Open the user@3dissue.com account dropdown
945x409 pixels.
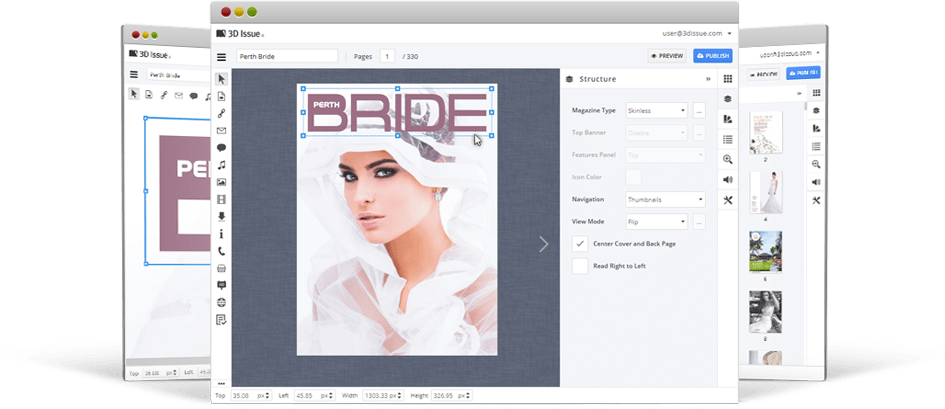697,33
